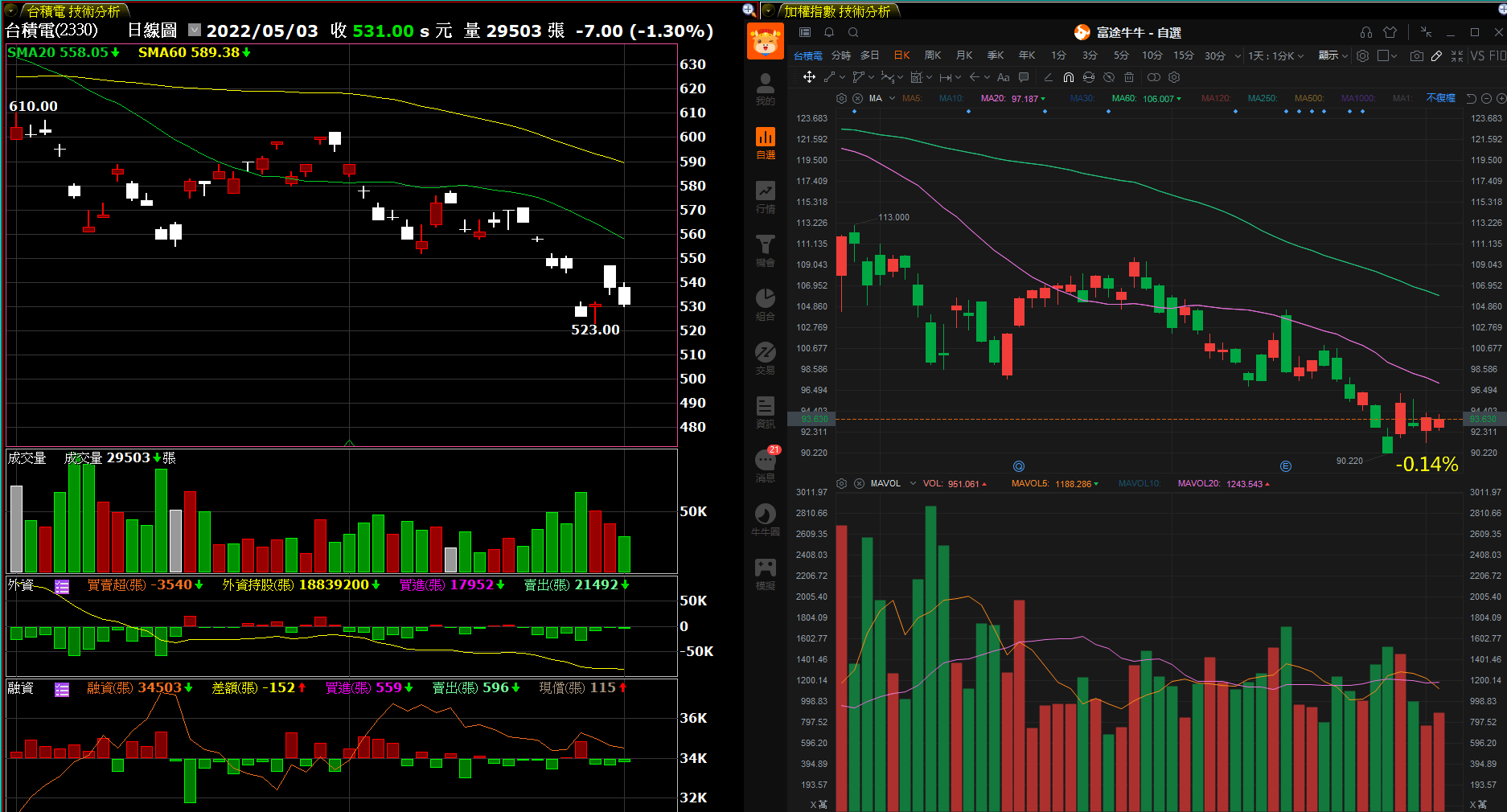Expand the MA indicator dropdown
Image resolution: width=1507 pixels, height=812 pixels.
click(892, 98)
